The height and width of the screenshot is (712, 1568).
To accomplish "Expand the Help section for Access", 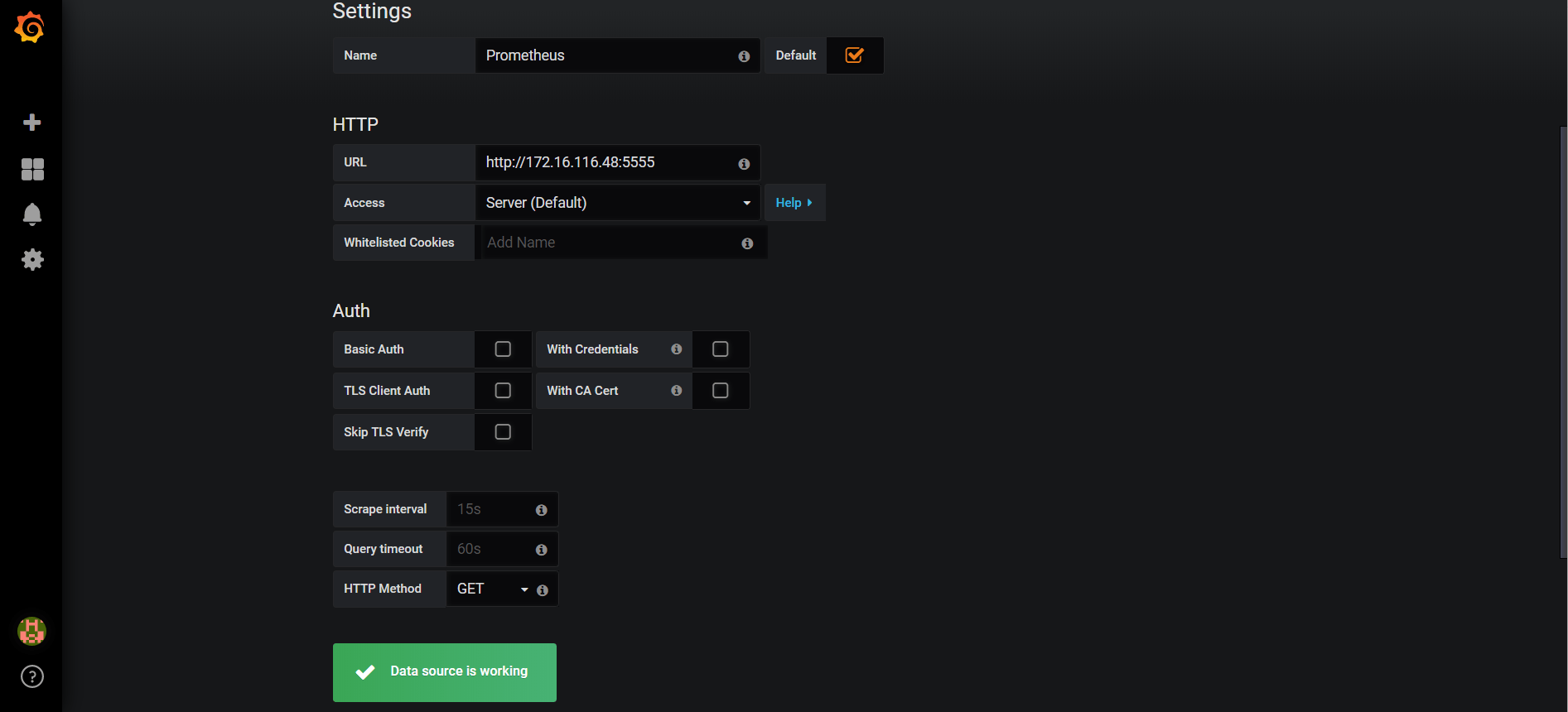I will [794, 203].
